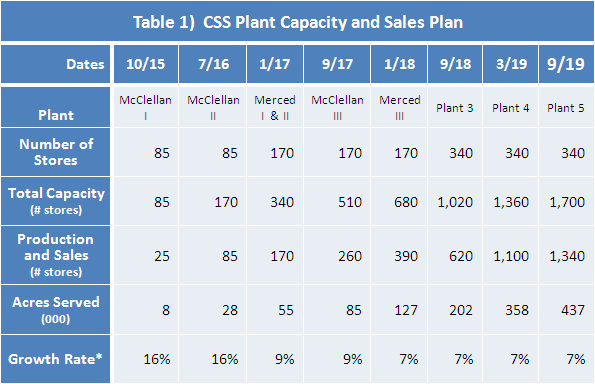Select the 1,100 production and sales value
Screen dimensions: 595x384
tap(511, 256)
